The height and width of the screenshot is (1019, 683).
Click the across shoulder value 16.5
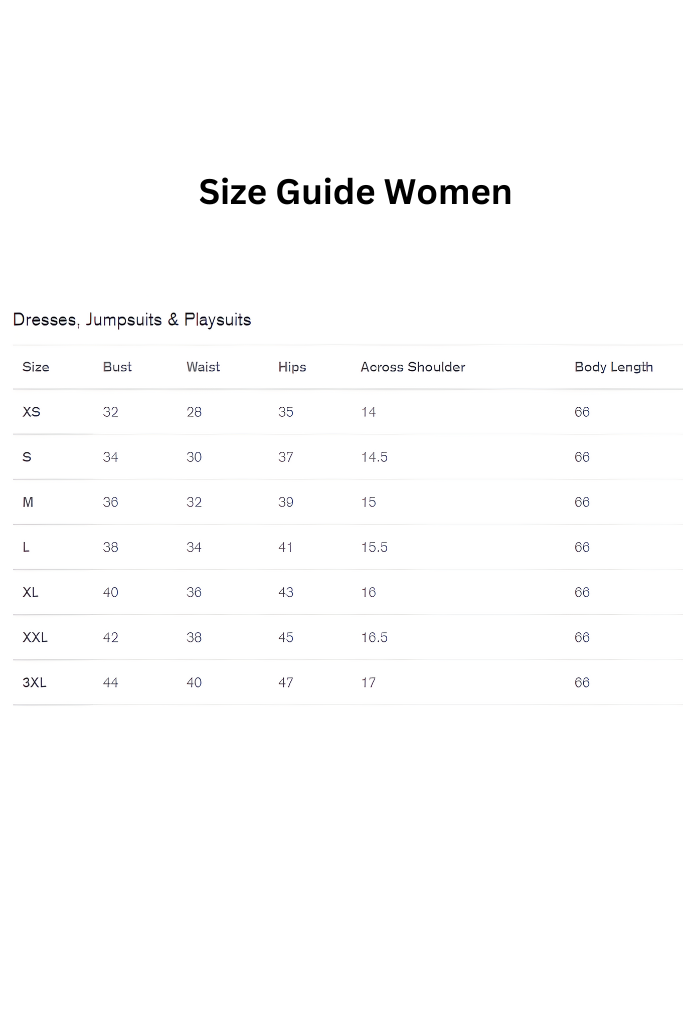tap(374, 637)
